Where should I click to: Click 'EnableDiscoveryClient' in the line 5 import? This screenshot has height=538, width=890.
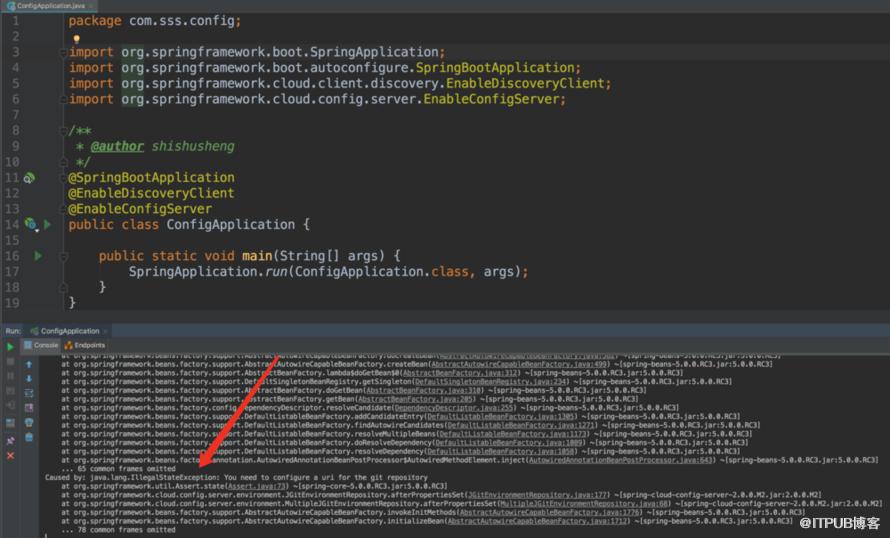point(526,83)
